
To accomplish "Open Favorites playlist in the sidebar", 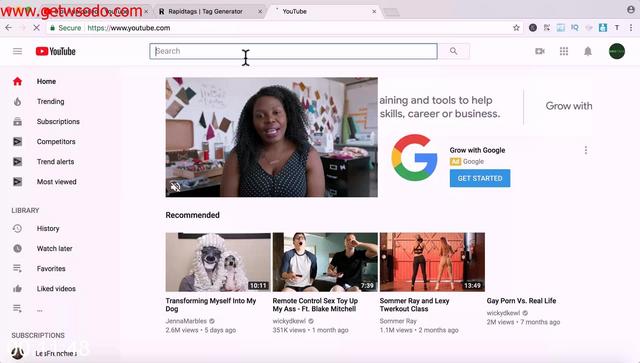I will [51, 268].
